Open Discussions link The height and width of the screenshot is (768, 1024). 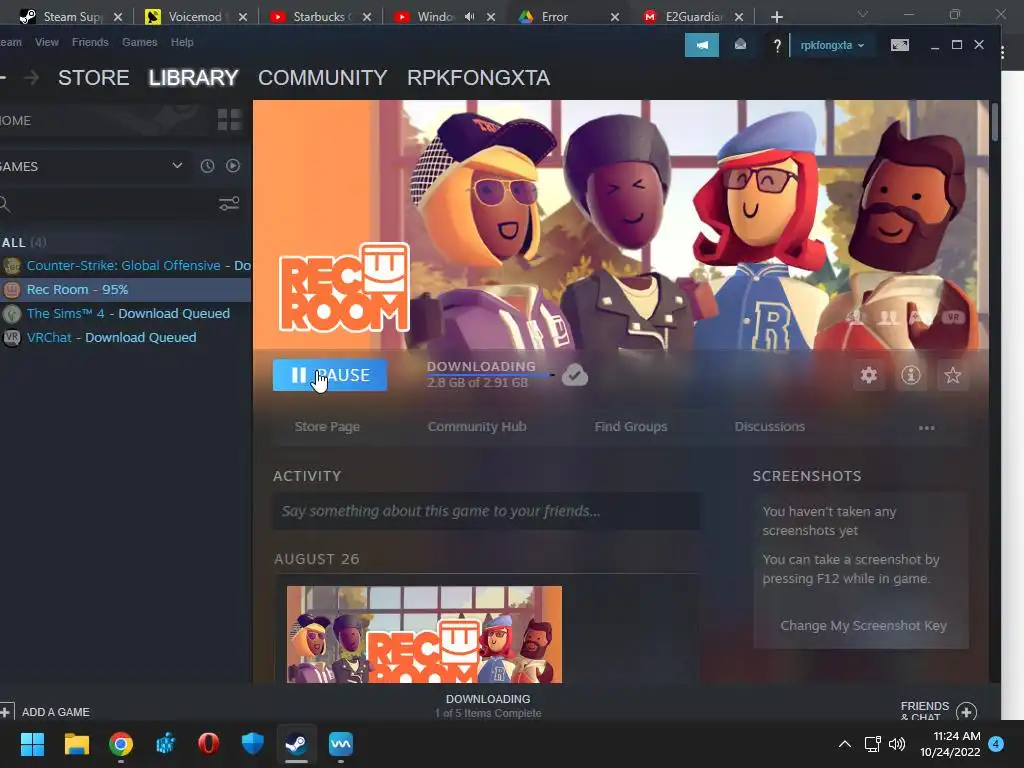click(x=769, y=426)
